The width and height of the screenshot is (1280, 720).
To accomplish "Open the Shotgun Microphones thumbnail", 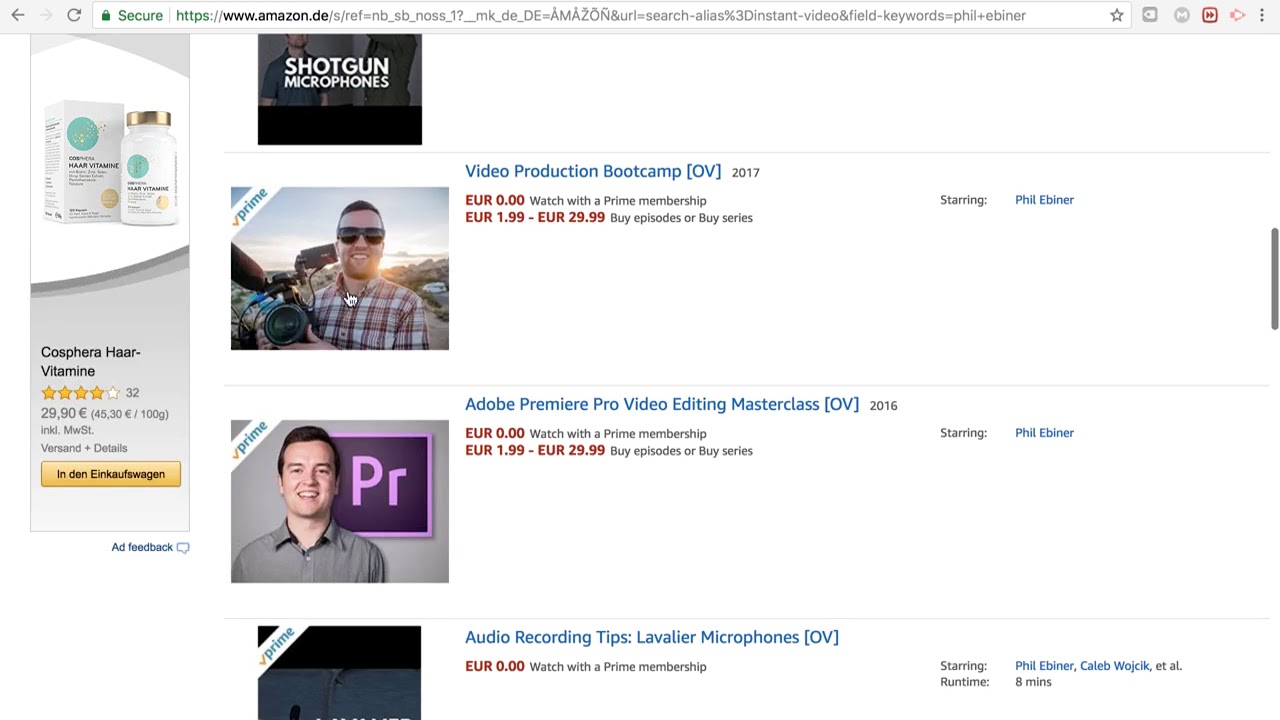I will tap(340, 89).
